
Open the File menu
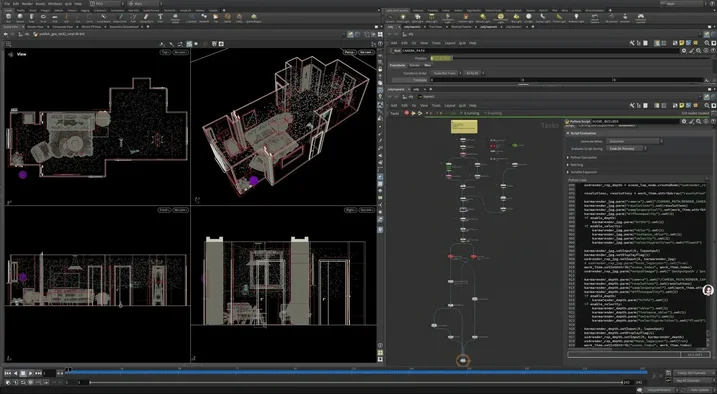7,4
